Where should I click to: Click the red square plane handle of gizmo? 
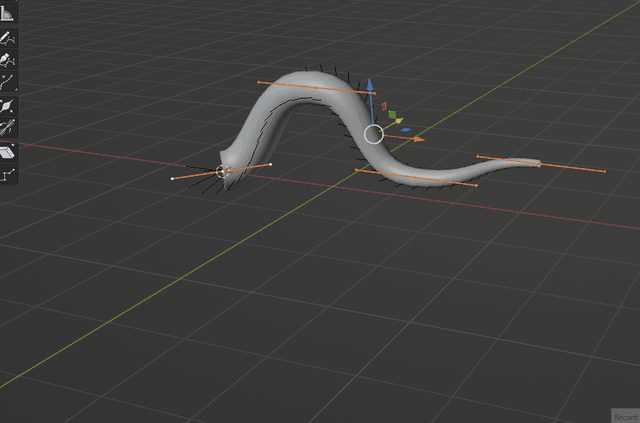coord(384,106)
